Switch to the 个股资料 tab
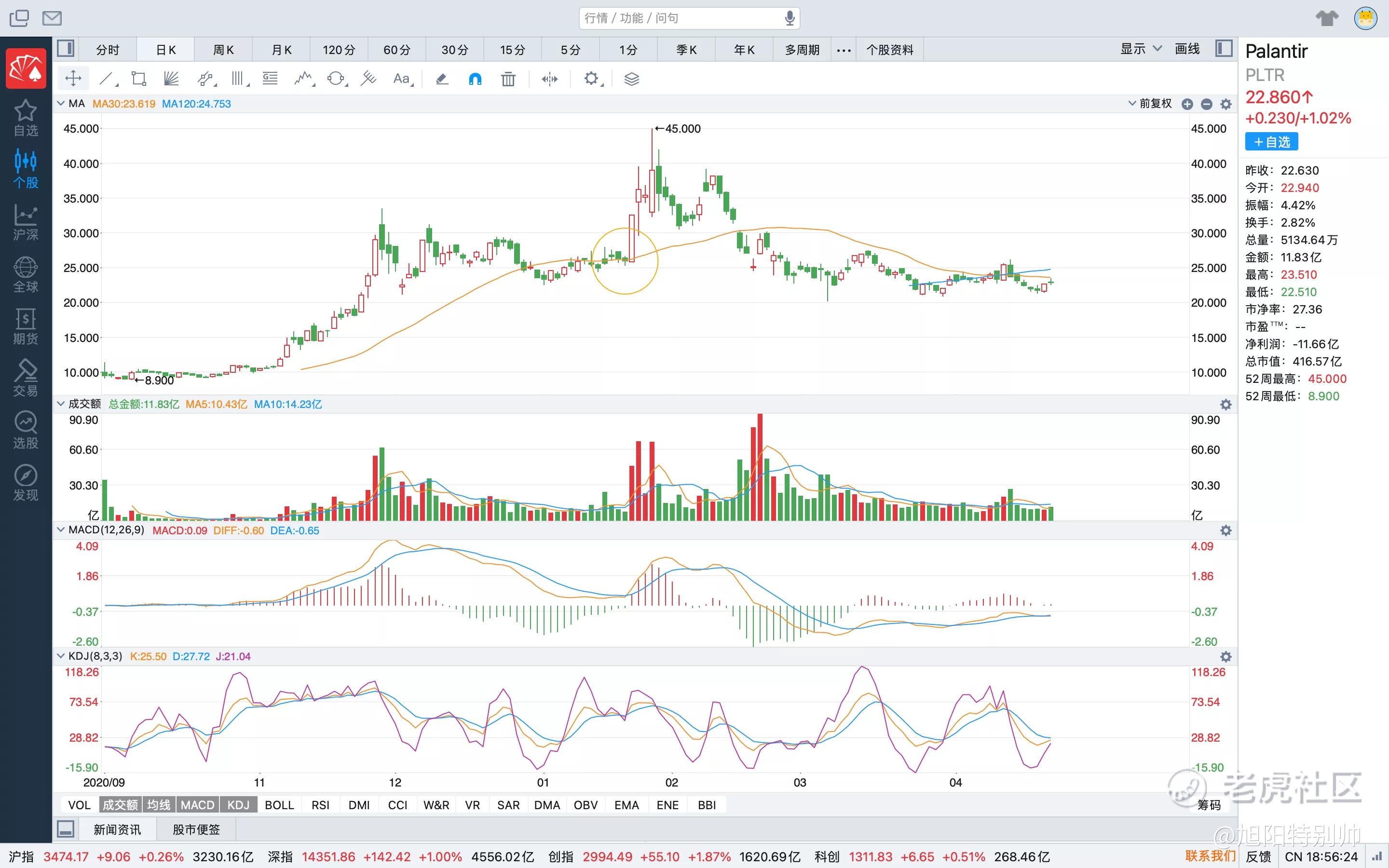This screenshot has width=1389, height=868. 890,50
